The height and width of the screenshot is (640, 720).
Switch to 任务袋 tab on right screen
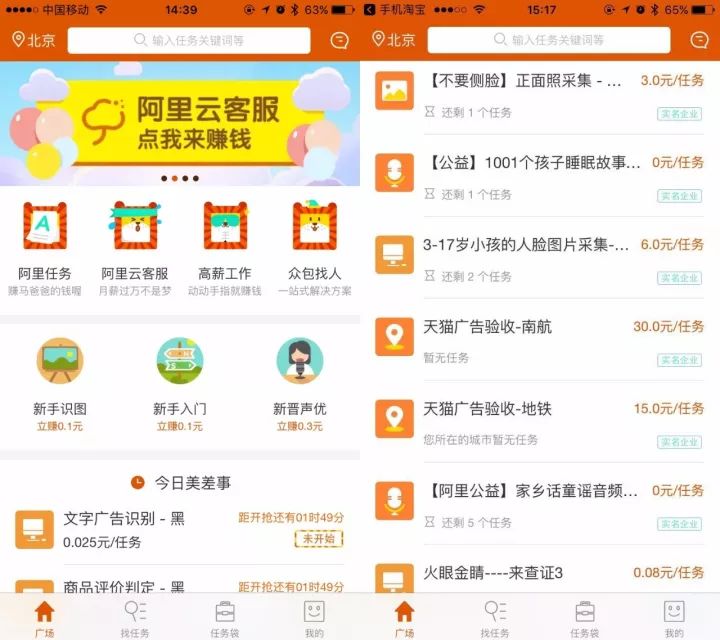click(585, 619)
